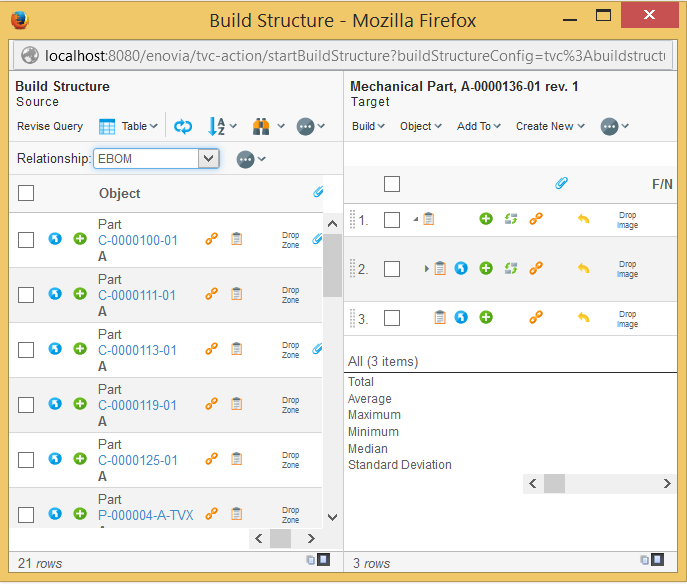Image resolution: width=687 pixels, height=584 pixels.
Task: Click the Revise Query button
Action: coord(50,126)
